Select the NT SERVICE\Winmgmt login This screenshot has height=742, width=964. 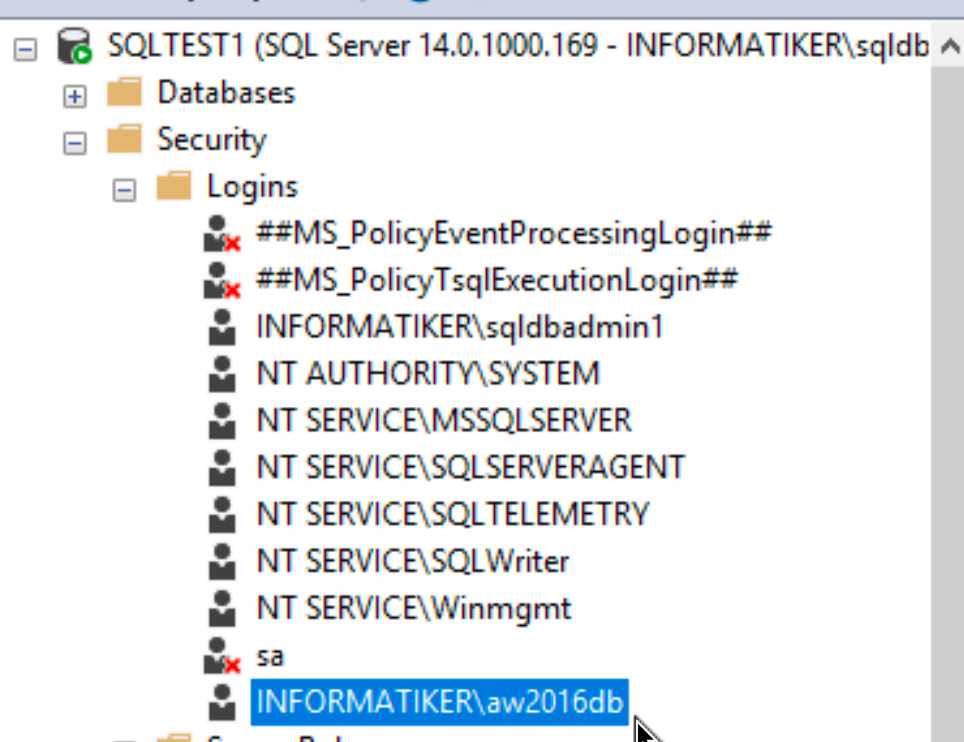[414, 609]
